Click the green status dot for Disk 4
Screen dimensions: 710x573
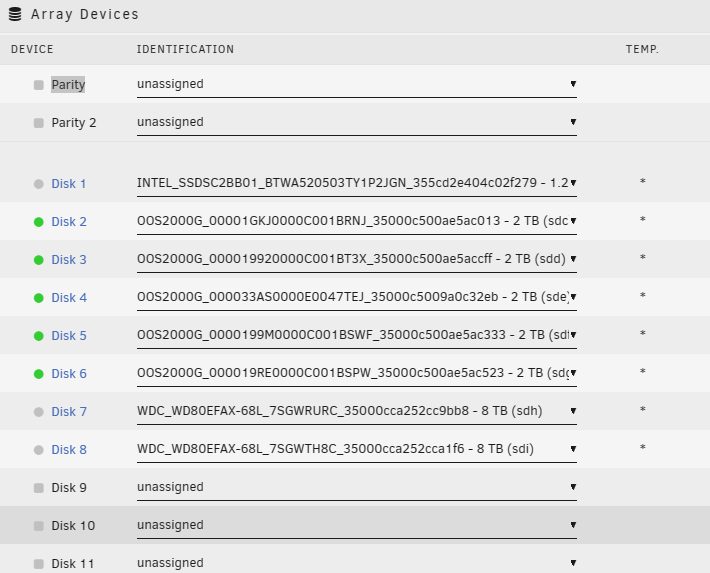(38, 298)
